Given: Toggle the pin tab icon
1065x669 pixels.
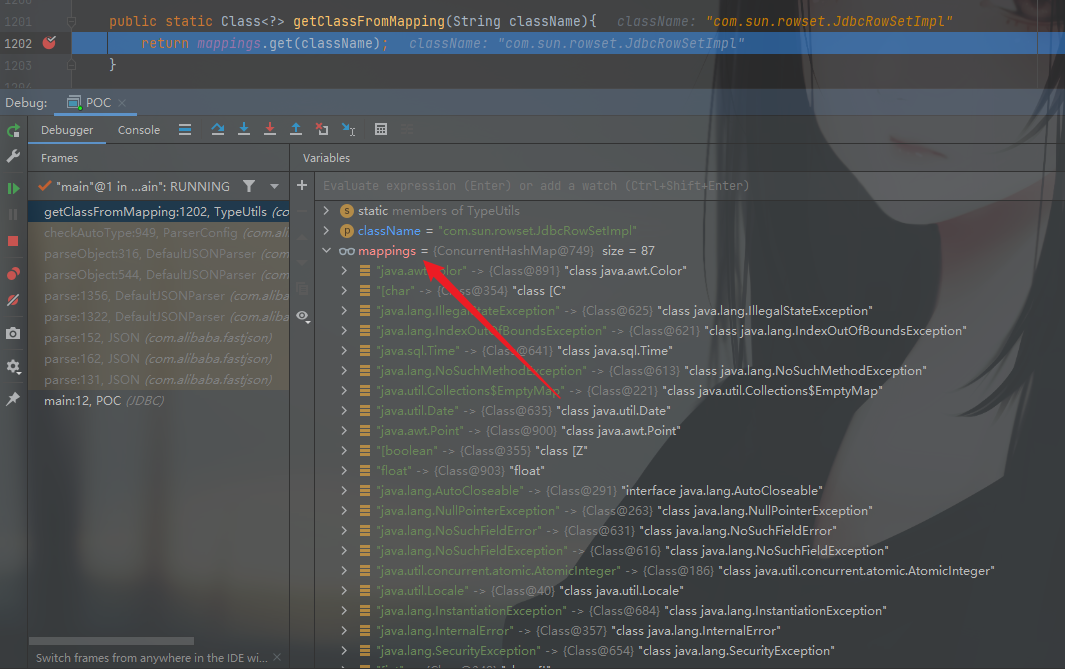Looking at the screenshot, I should tap(13, 399).
